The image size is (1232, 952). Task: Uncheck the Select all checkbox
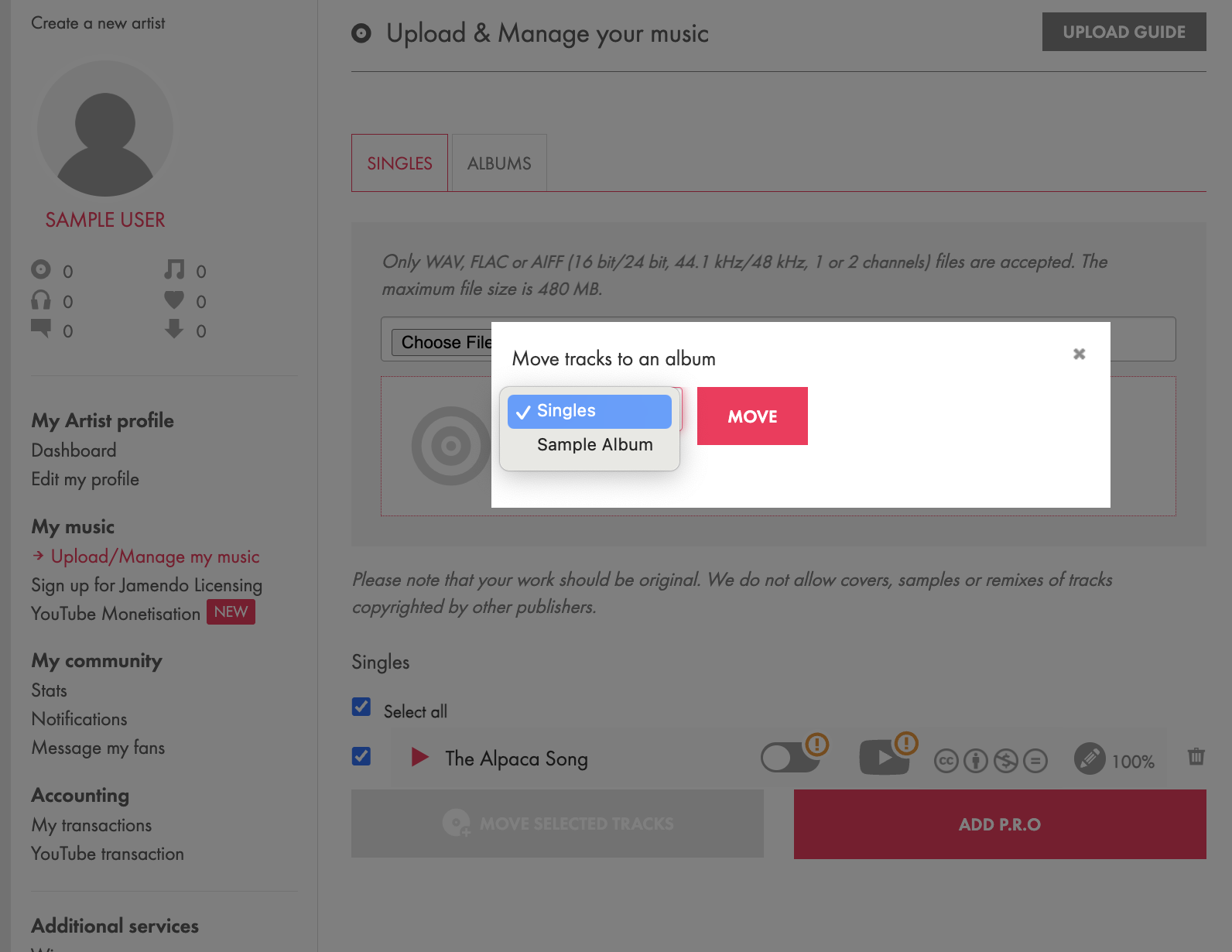tap(361, 707)
